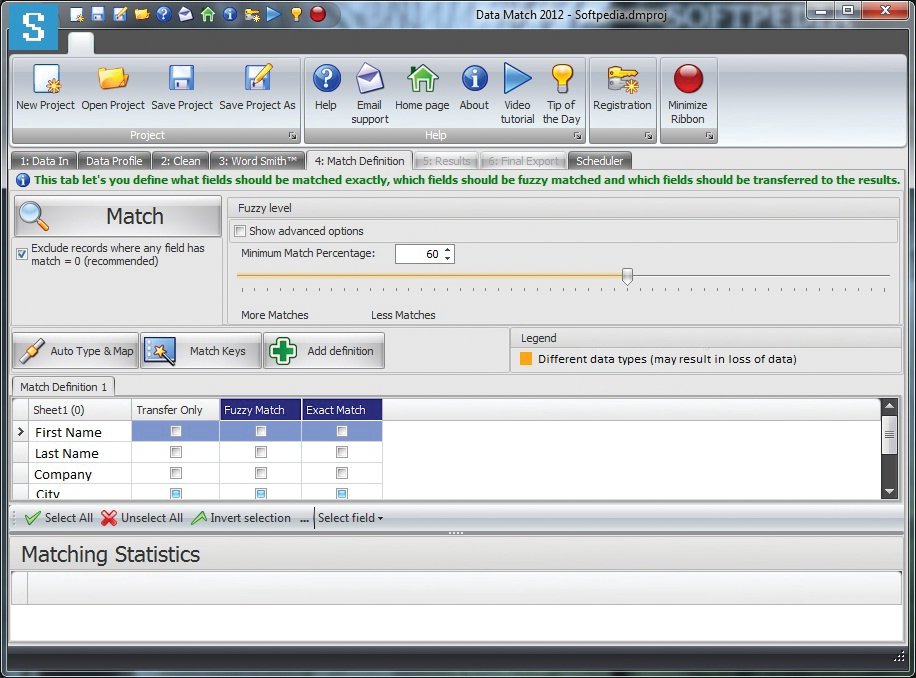916x678 pixels.
Task: Increase Minimum Match Percentage with up stepper
Action: pos(447,249)
